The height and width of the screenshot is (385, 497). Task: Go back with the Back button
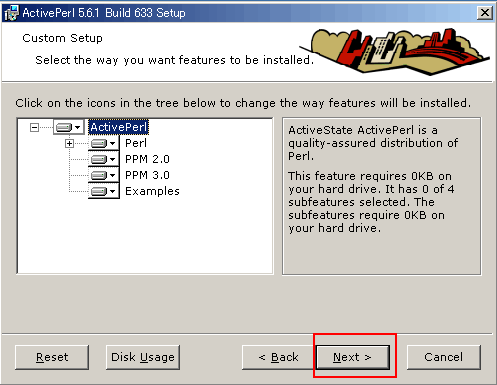(x=278, y=357)
